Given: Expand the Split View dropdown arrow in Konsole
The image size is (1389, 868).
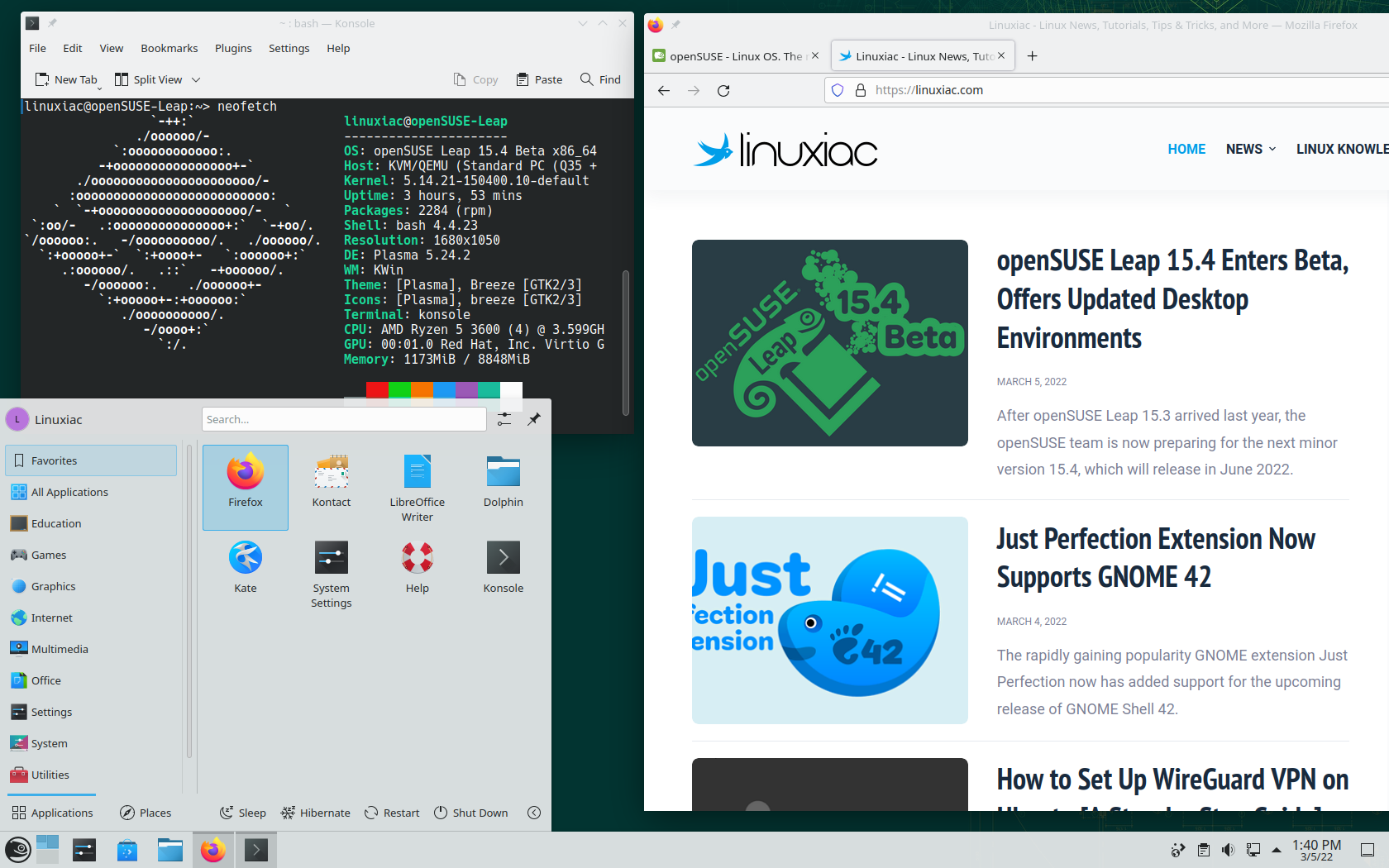Looking at the screenshot, I should point(196,79).
